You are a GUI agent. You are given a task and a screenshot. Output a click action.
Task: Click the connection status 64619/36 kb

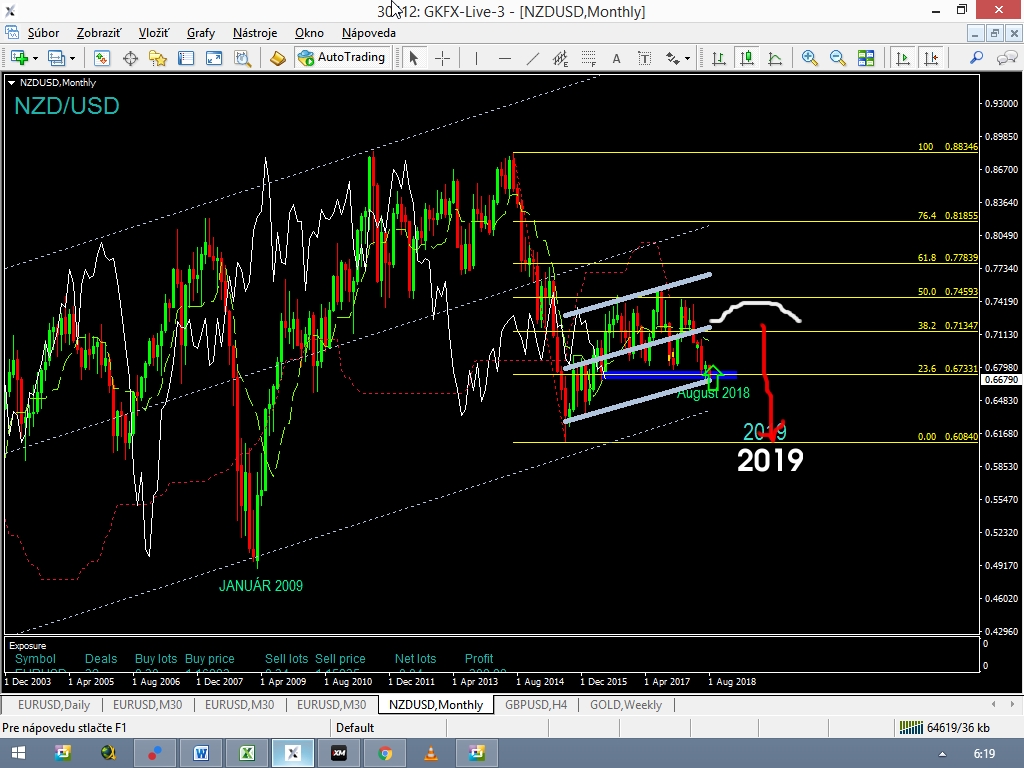click(x=944, y=727)
